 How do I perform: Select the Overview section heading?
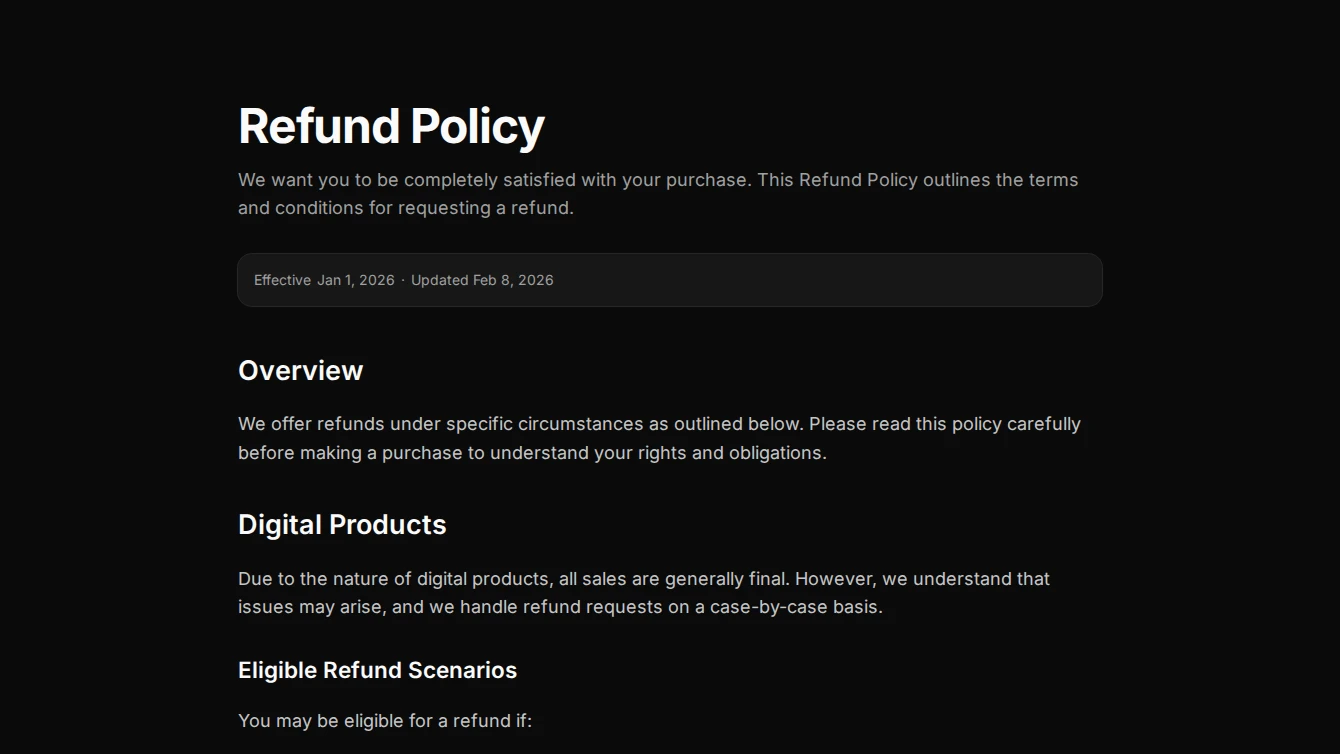(x=300, y=370)
